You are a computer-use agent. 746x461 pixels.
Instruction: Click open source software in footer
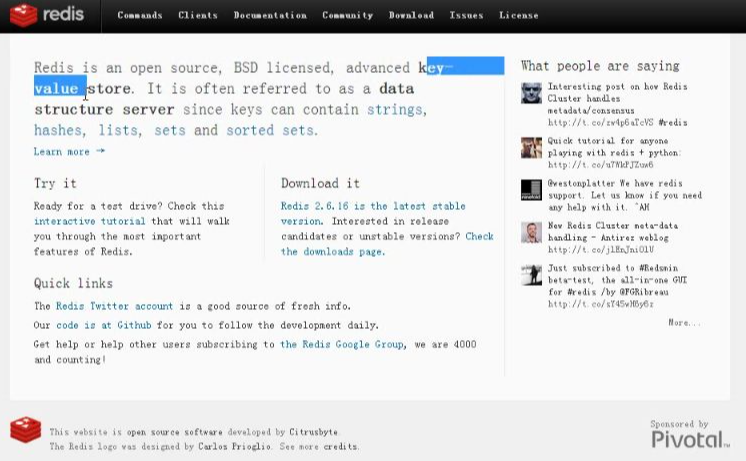coord(174,432)
